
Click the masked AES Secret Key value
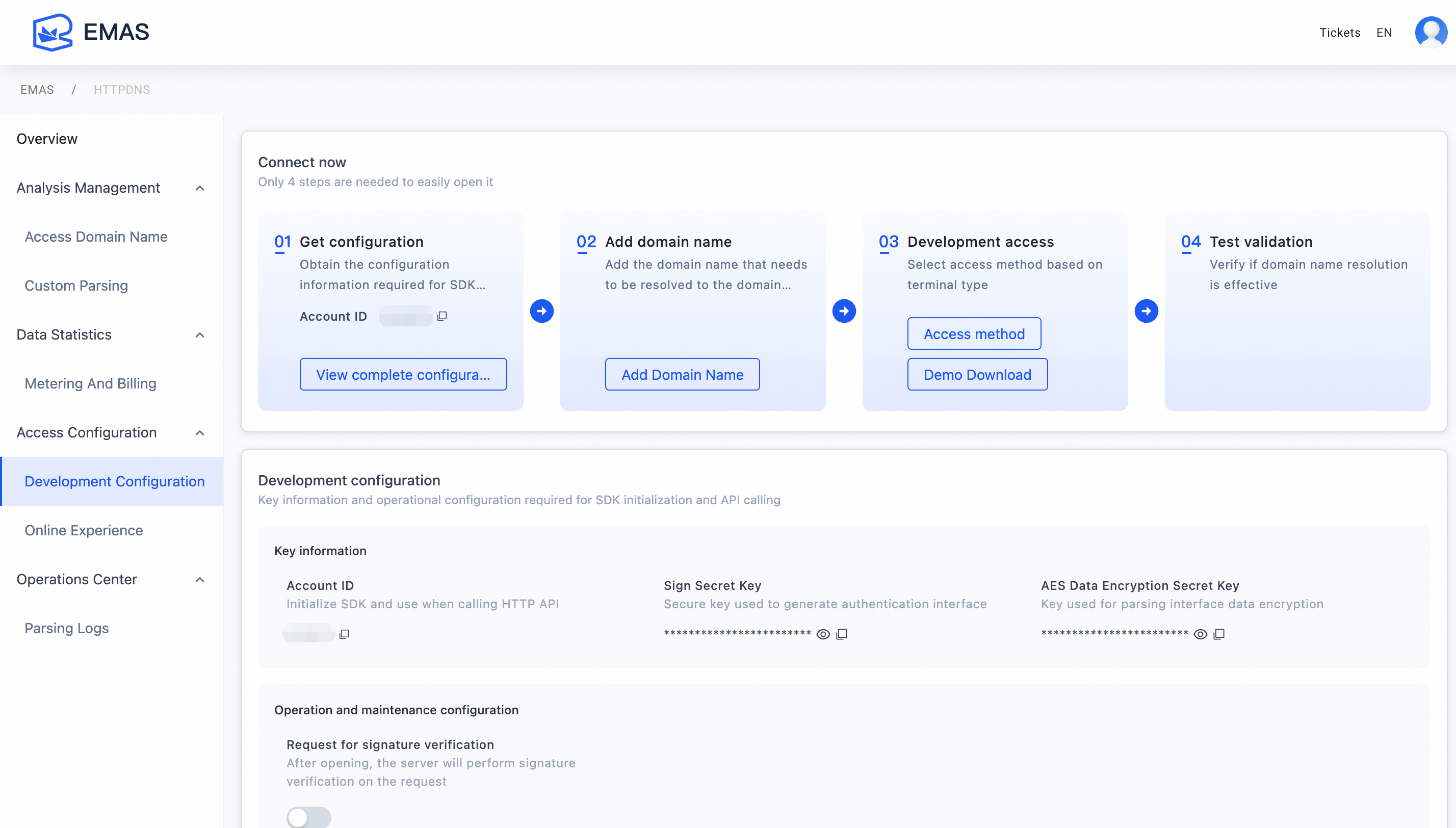click(1114, 634)
